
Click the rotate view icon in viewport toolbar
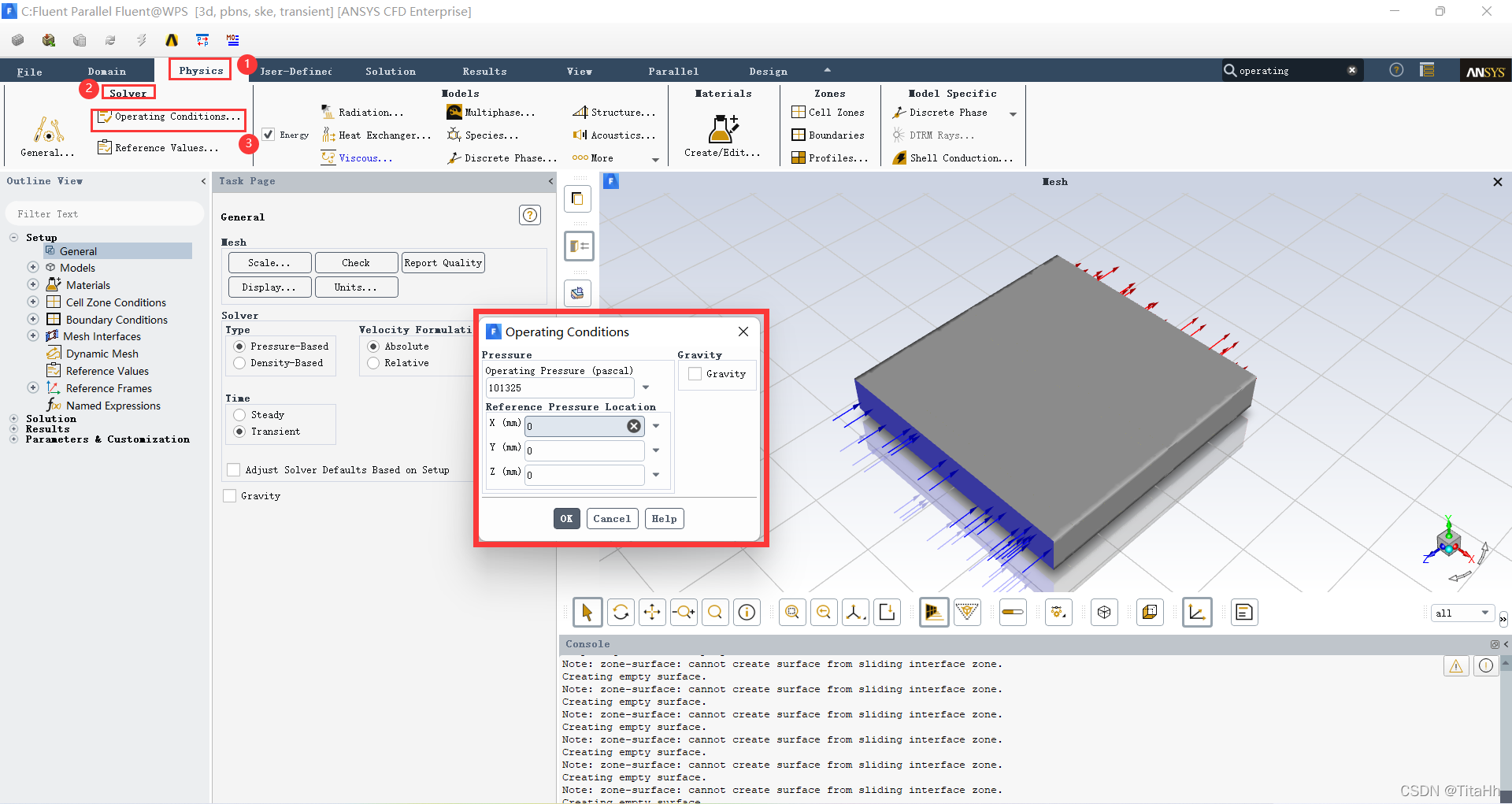point(621,613)
